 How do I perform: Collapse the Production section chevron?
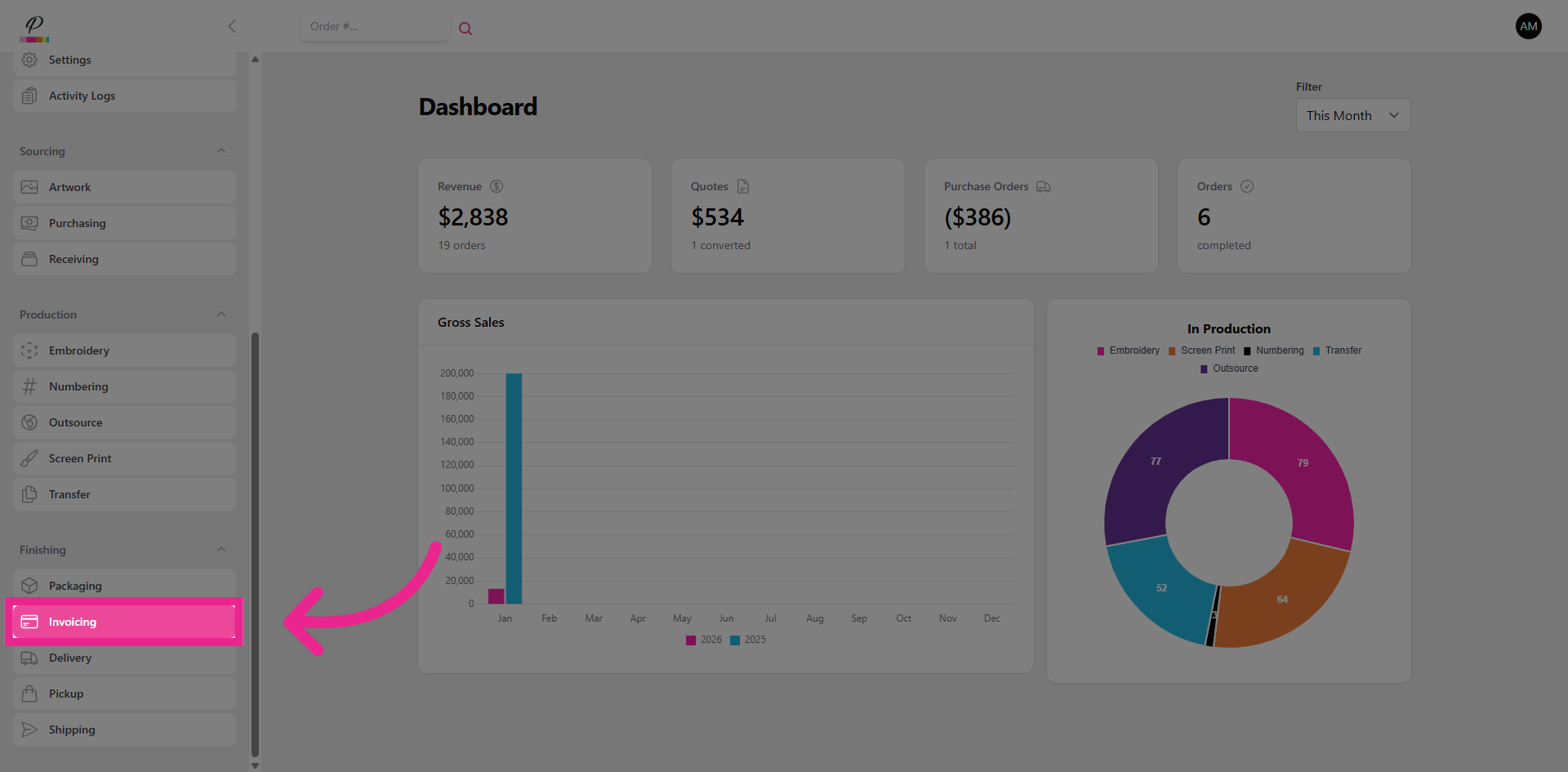tap(221, 315)
